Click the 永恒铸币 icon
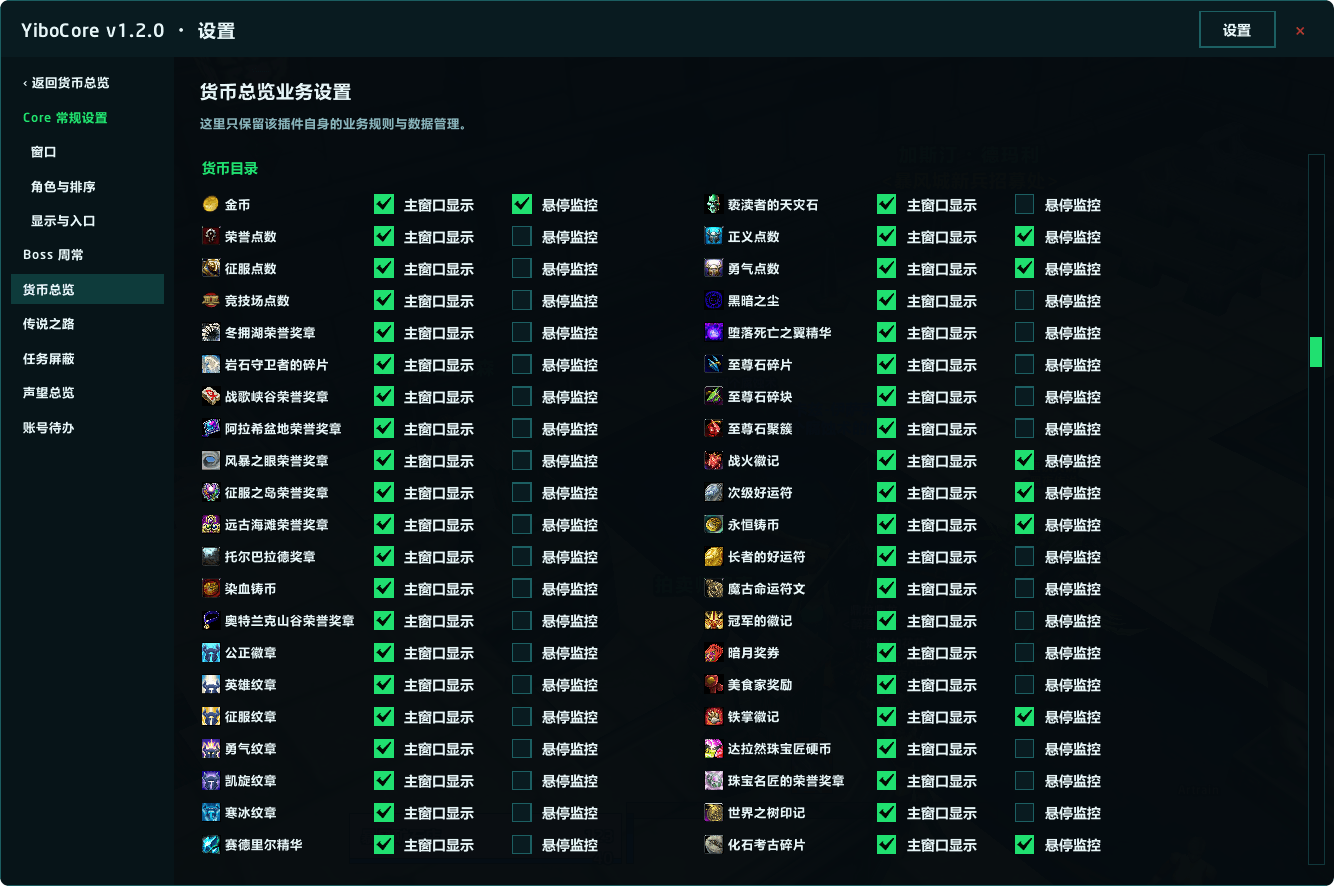The height and width of the screenshot is (886, 1334). coord(714,524)
